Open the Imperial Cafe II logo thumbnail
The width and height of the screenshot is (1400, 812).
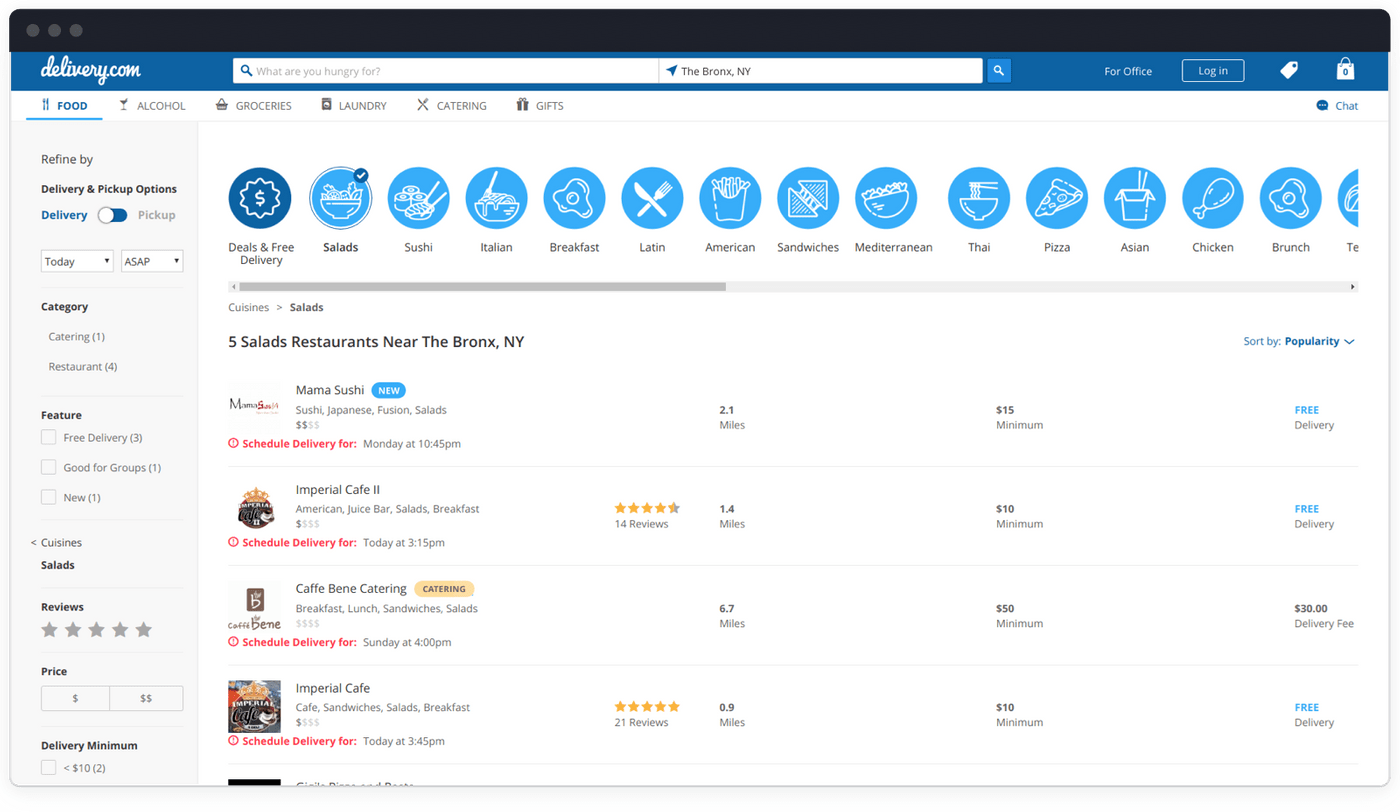(x=255, y=507)
